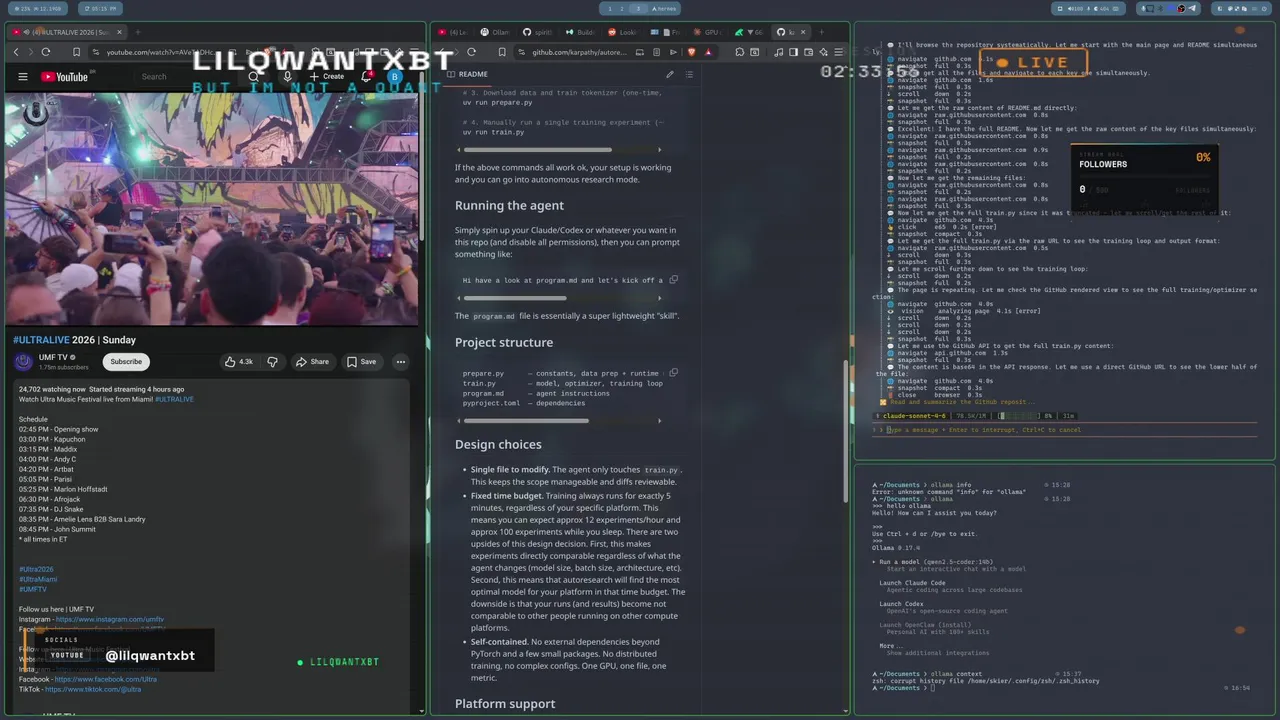Screen dimensions: 1280x720
Task: Subscribe to UMF TV channel
Action: pos(126,361)
